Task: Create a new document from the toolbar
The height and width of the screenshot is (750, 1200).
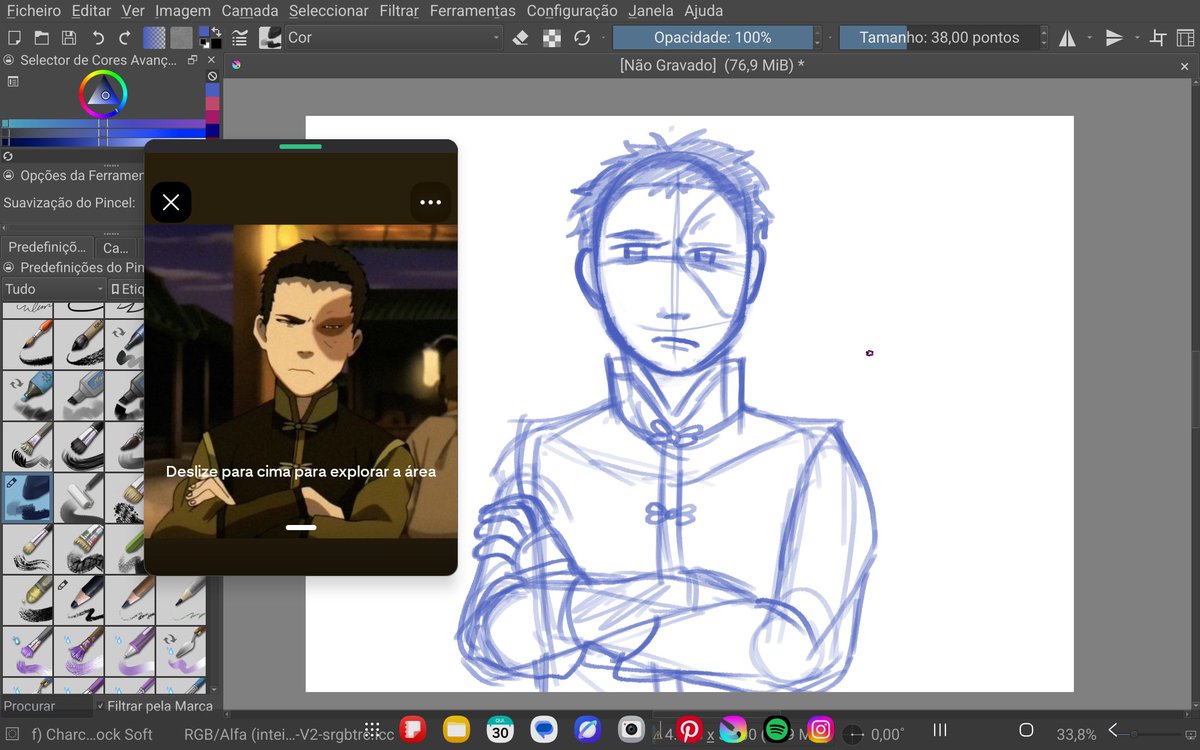Action: 14,38
